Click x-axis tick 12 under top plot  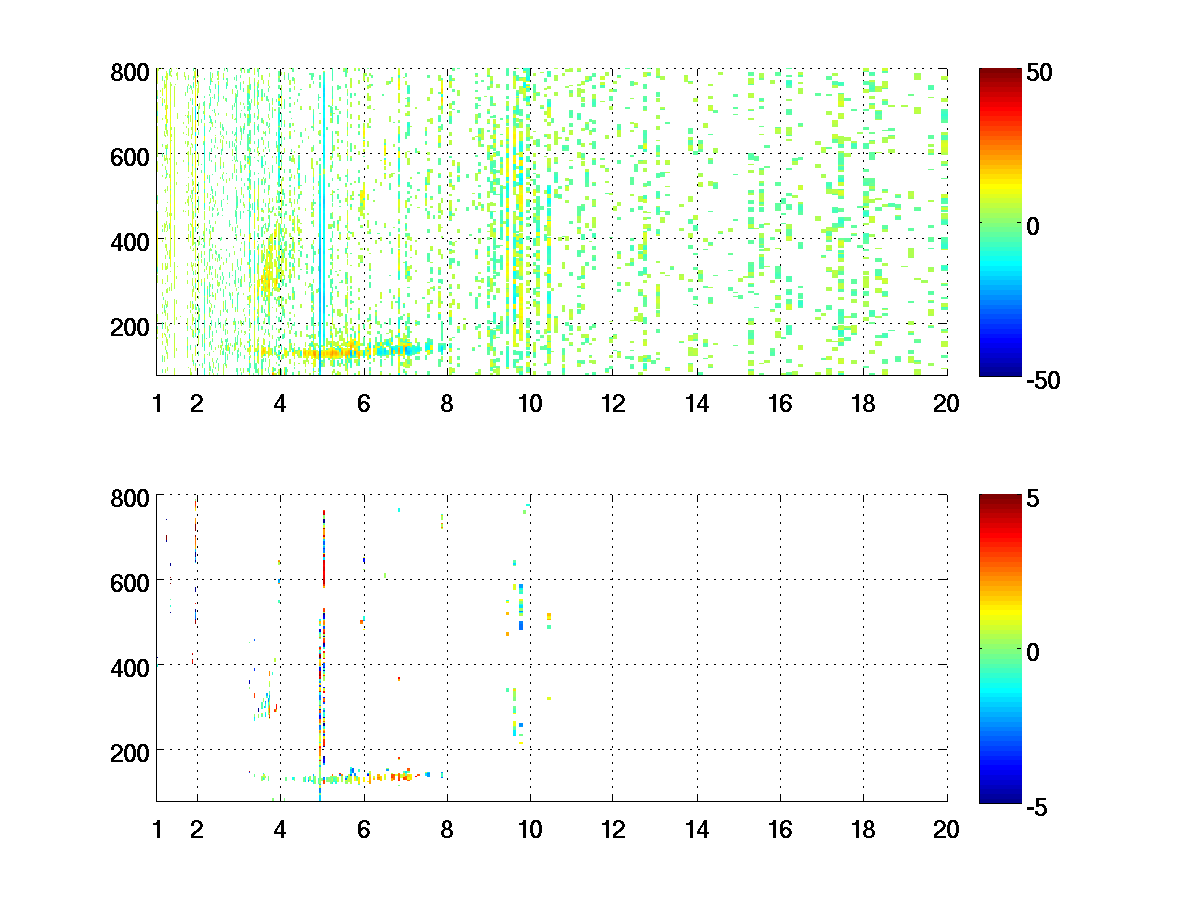pyautogui.click(x=613, y=404)
